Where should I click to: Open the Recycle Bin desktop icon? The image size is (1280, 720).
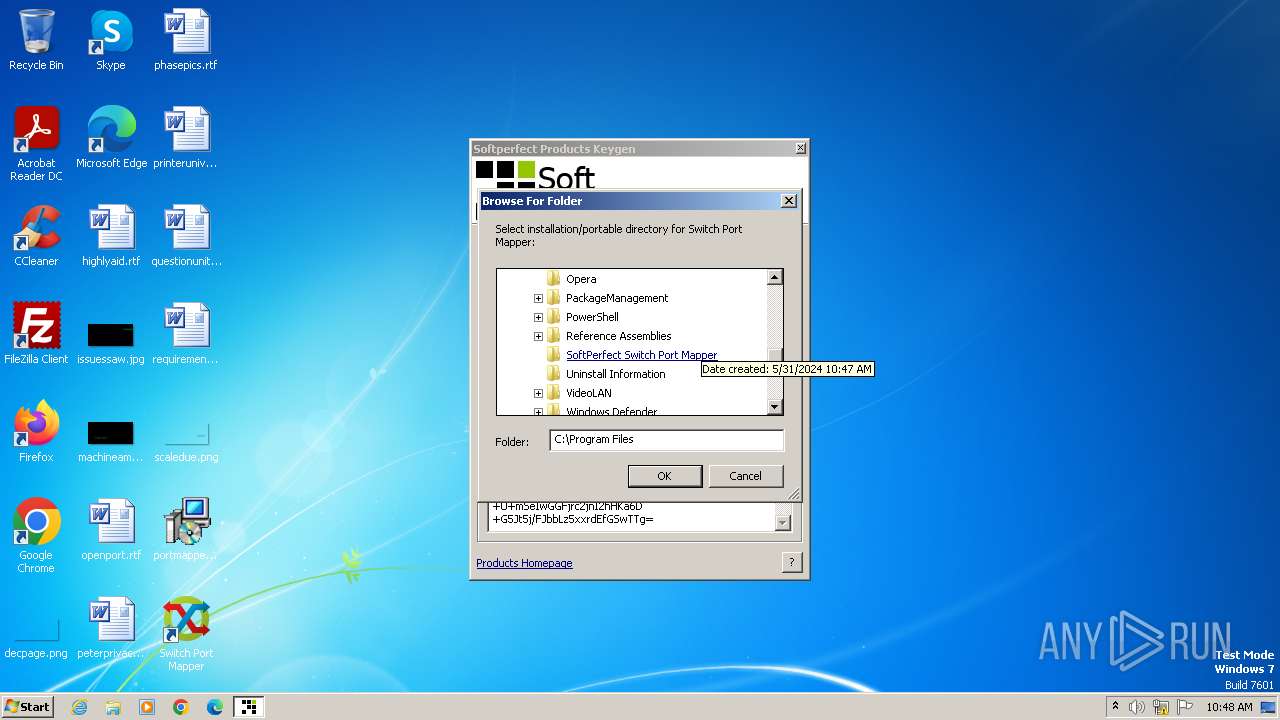coord(36,40)
